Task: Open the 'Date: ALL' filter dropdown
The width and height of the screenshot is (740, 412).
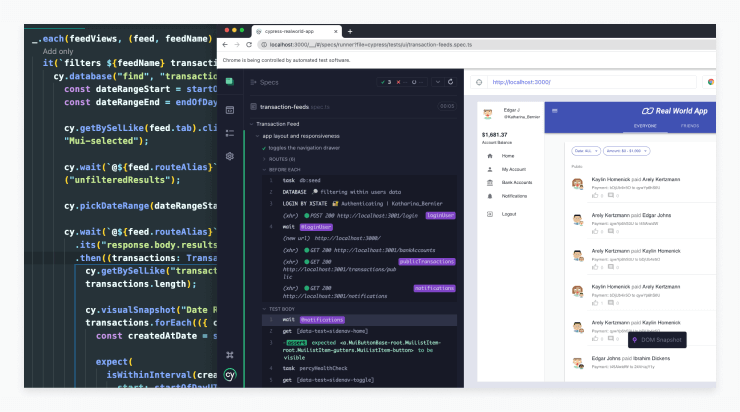Action: point(586,151)
